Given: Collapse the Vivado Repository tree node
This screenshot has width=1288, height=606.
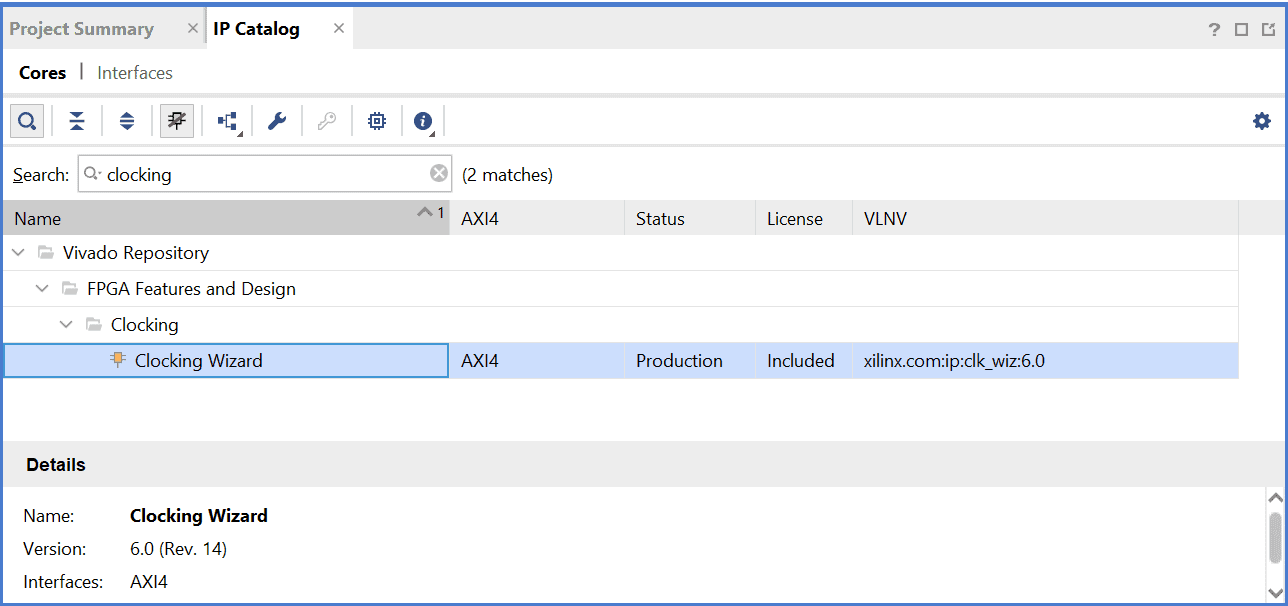Looking at the screenshot, I should coord(18,253).
